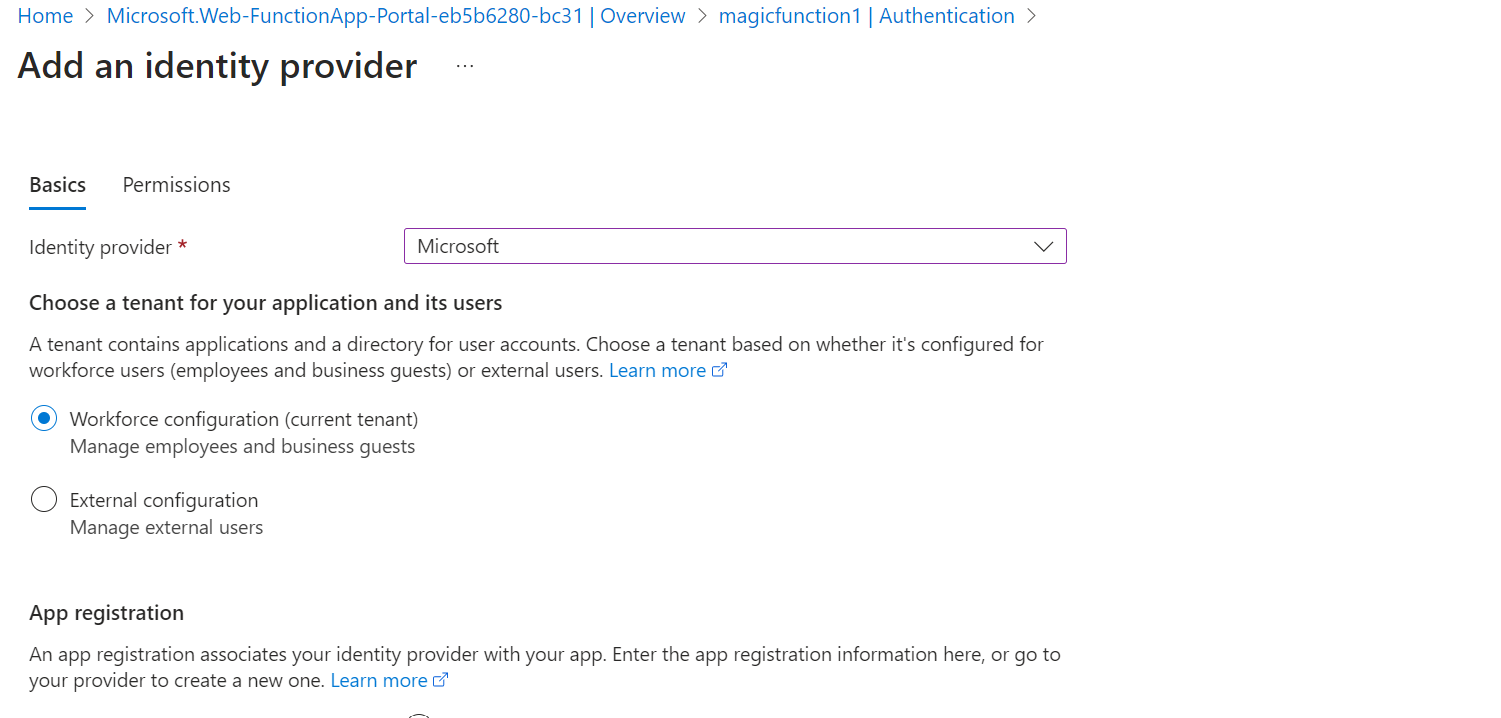Image resolution: width=1501 pixels, height=718 pixels.
Task: Enable the Workforce configuration radio button
Action: (x=44, y=418)
